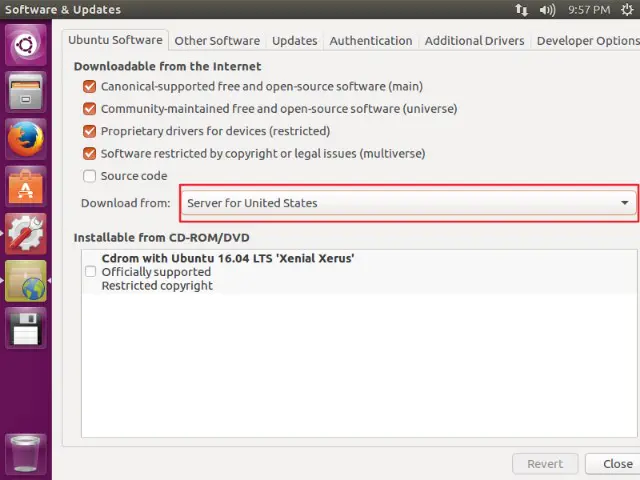
Task: Toggle Community-maintained universe software checkbox
Action: (x=90, y=109)
